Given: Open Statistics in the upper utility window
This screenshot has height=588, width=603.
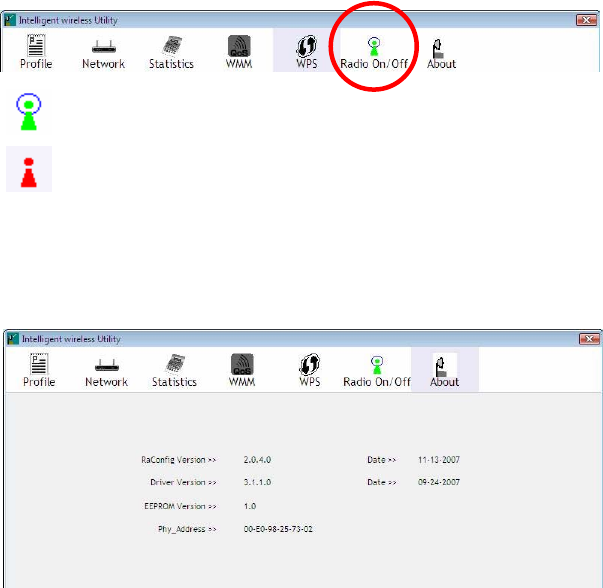Looking at the screenshot, I should click(x=171, y=52).
